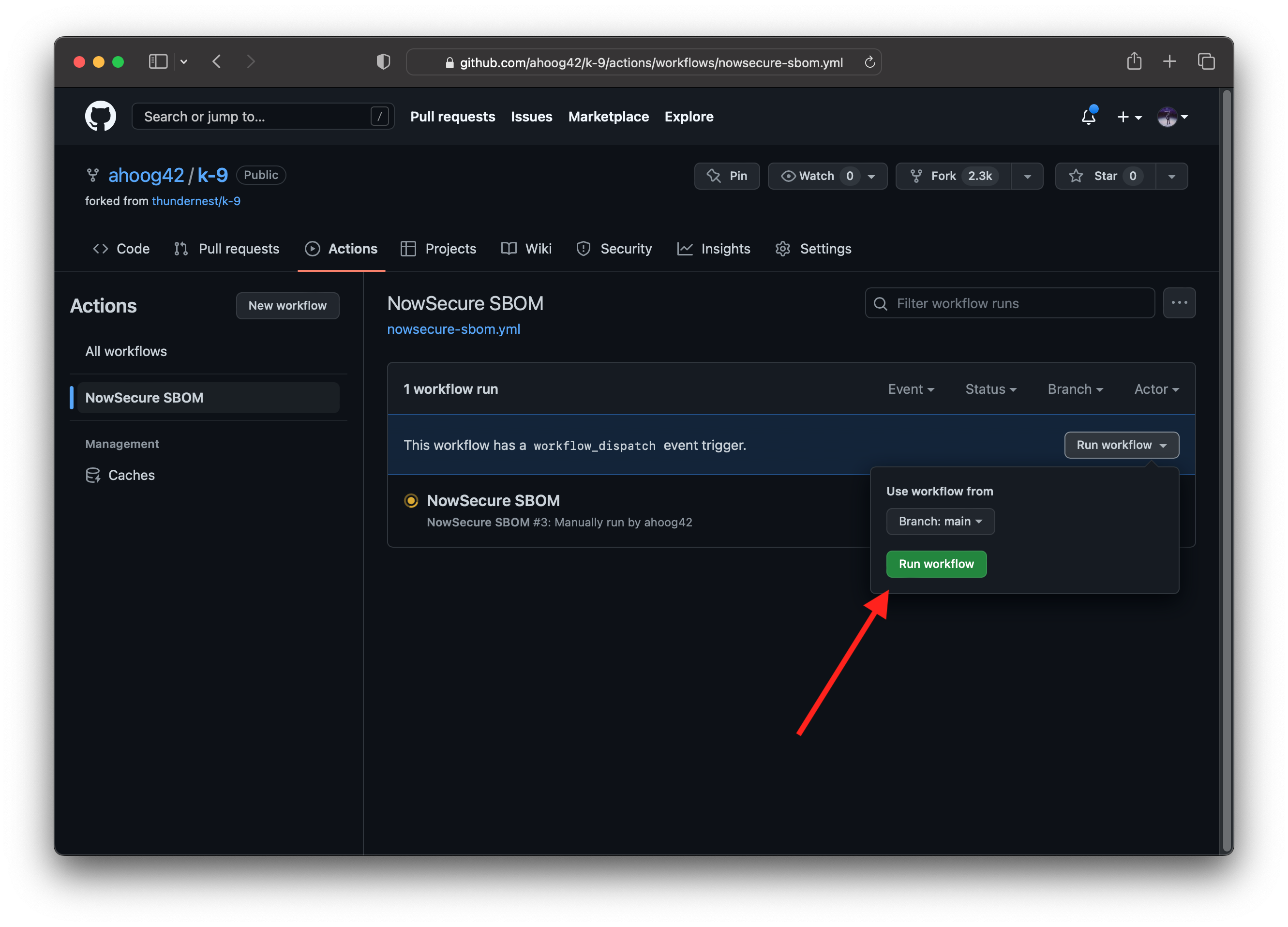Click the yellow in-progress status icon
The width and height of the screenshot is (1288, 927).
coord(411,500)
